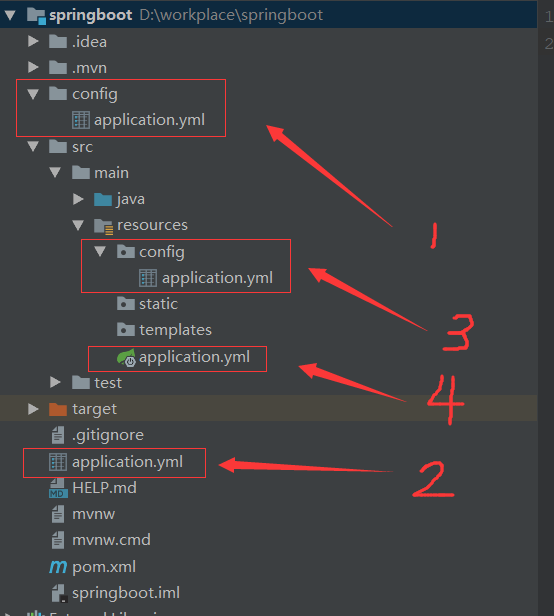
Task: Select the pom.xml file name
Action: point(104,567)
